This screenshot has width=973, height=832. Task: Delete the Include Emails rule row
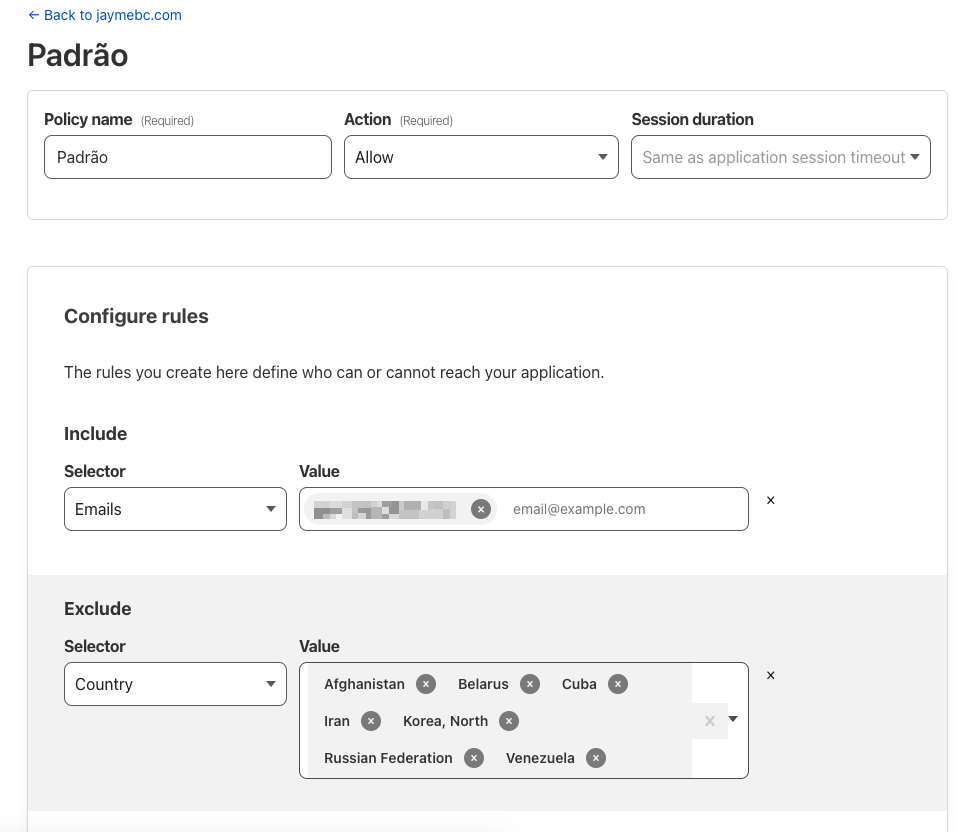coord(770,500)
